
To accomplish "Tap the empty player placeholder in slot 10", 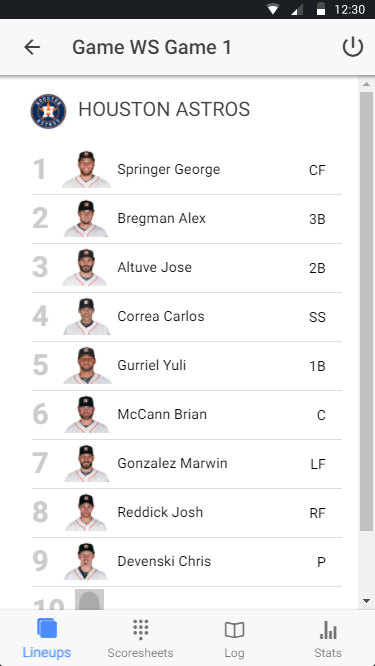I will click(x=90, y=599).
